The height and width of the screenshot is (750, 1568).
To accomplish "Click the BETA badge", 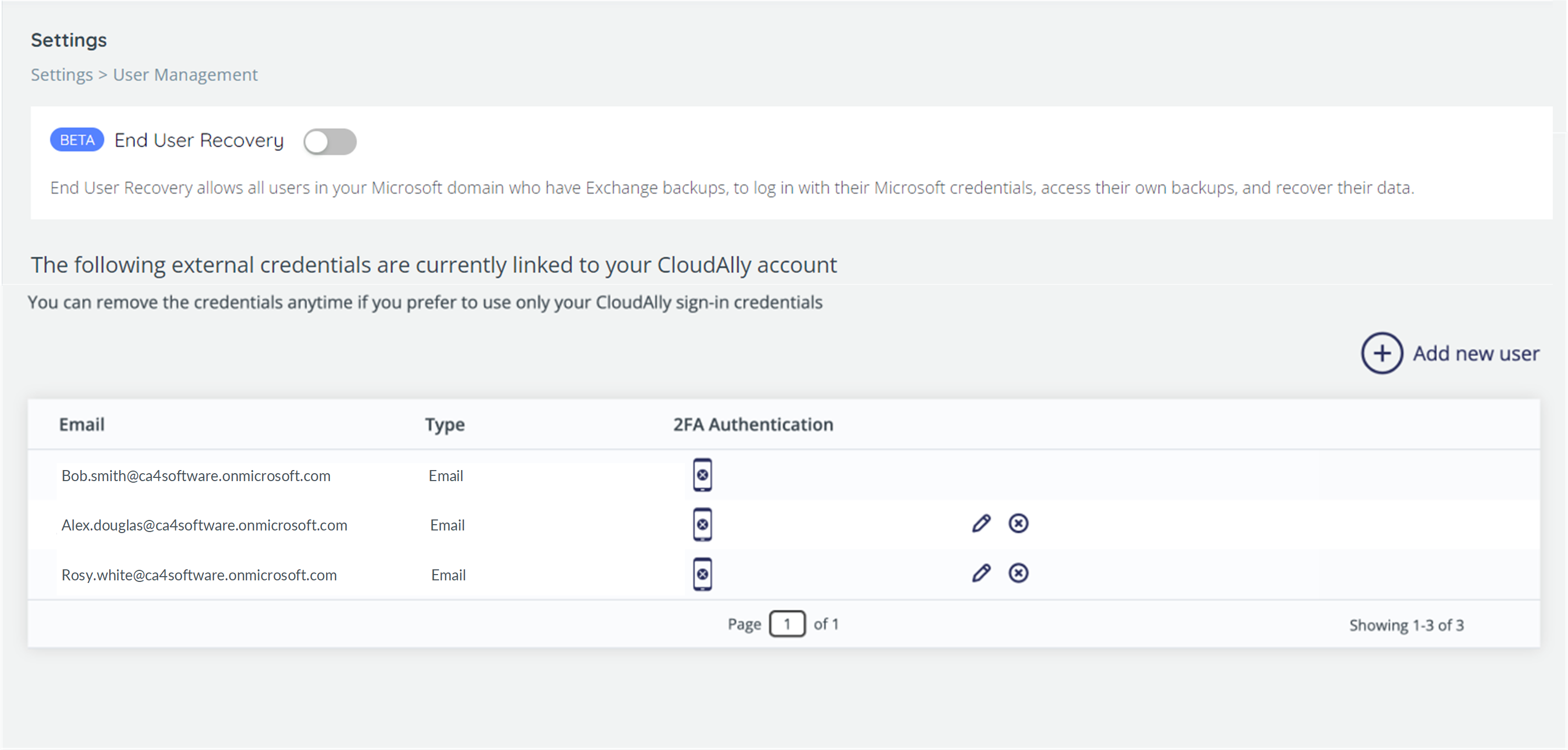I will point(76,140).
